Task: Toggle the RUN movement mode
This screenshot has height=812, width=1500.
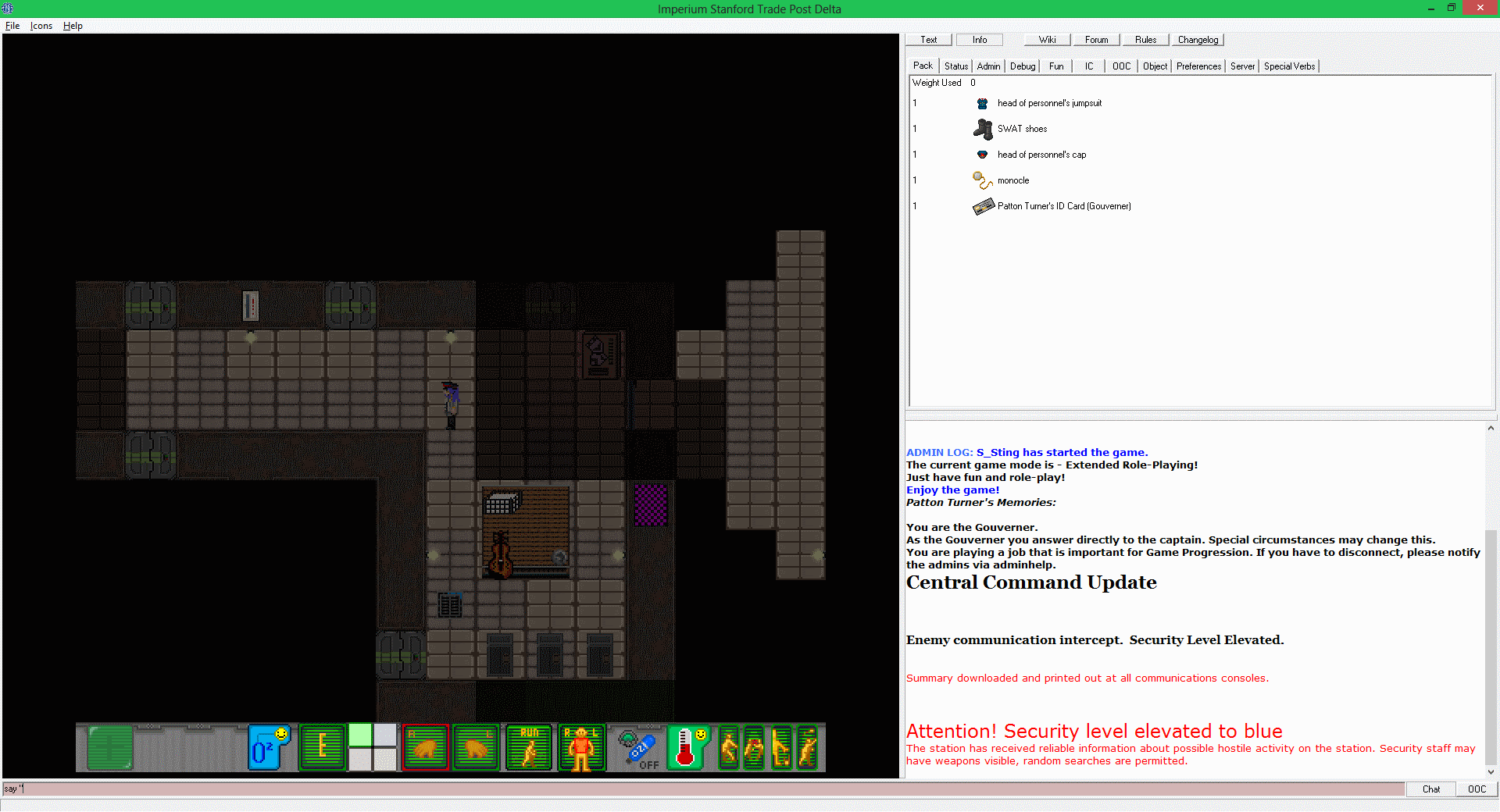Action: 529,747
